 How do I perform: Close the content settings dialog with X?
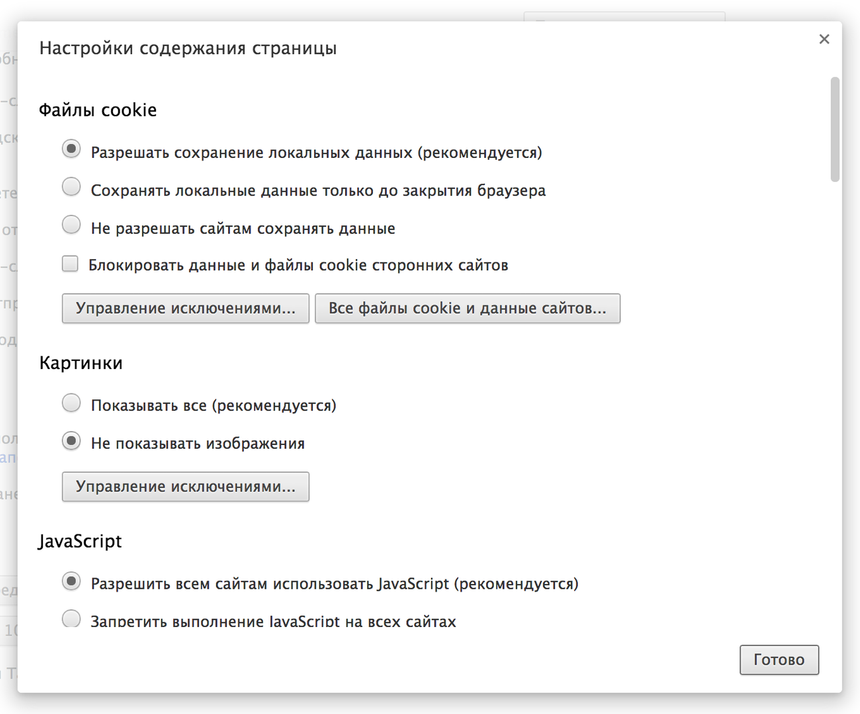pos(824,39)
